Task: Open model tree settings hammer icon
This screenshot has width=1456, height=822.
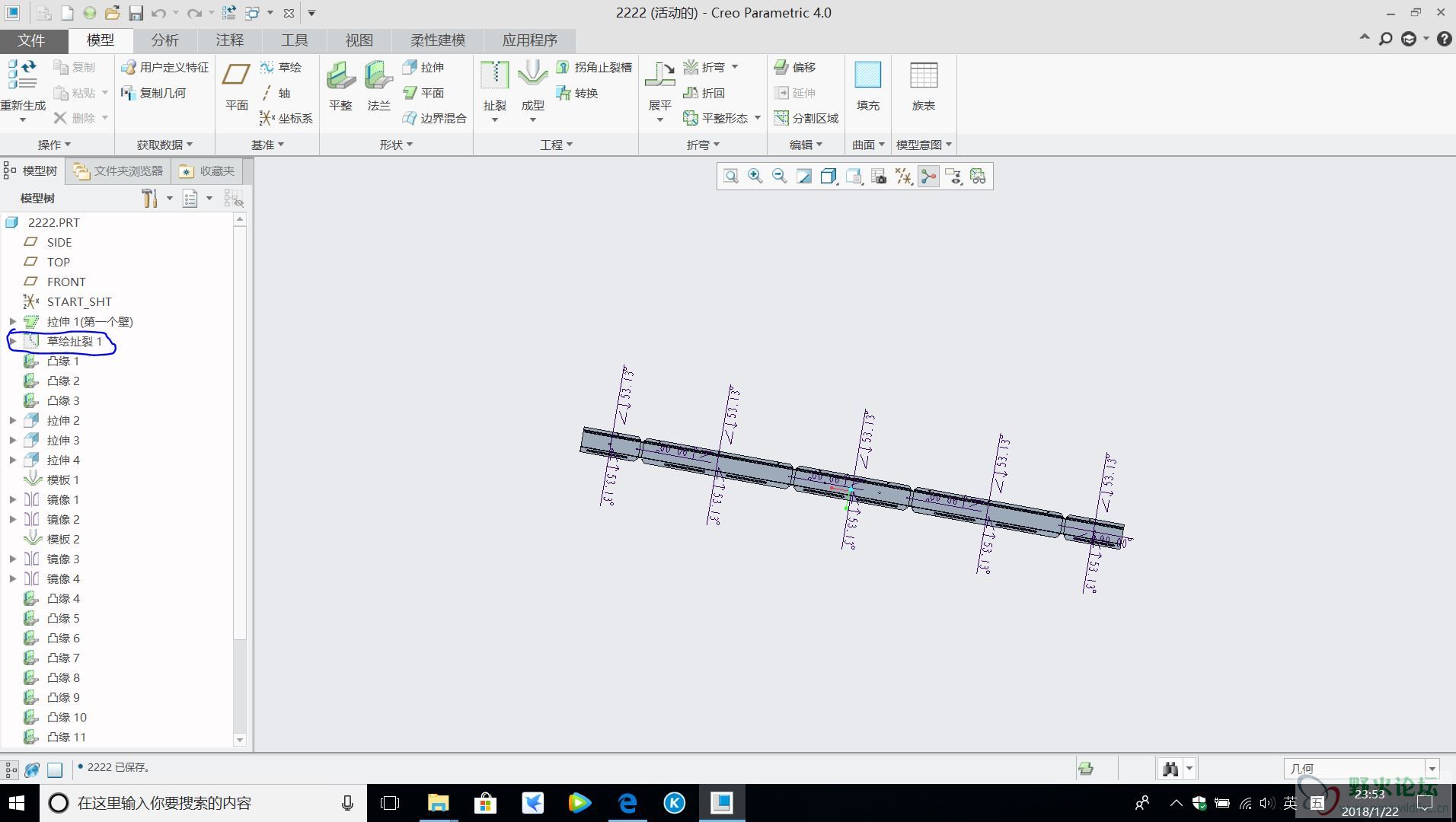Action: point(149,199)
